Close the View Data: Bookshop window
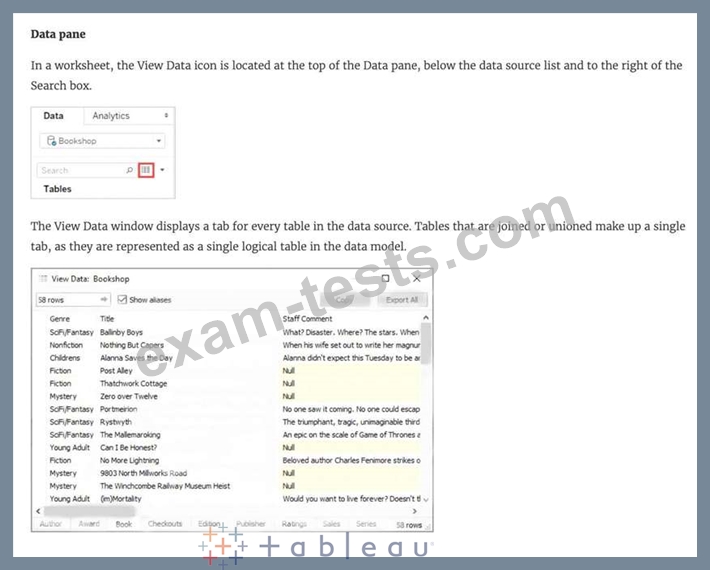 click(x=417, y=278)
